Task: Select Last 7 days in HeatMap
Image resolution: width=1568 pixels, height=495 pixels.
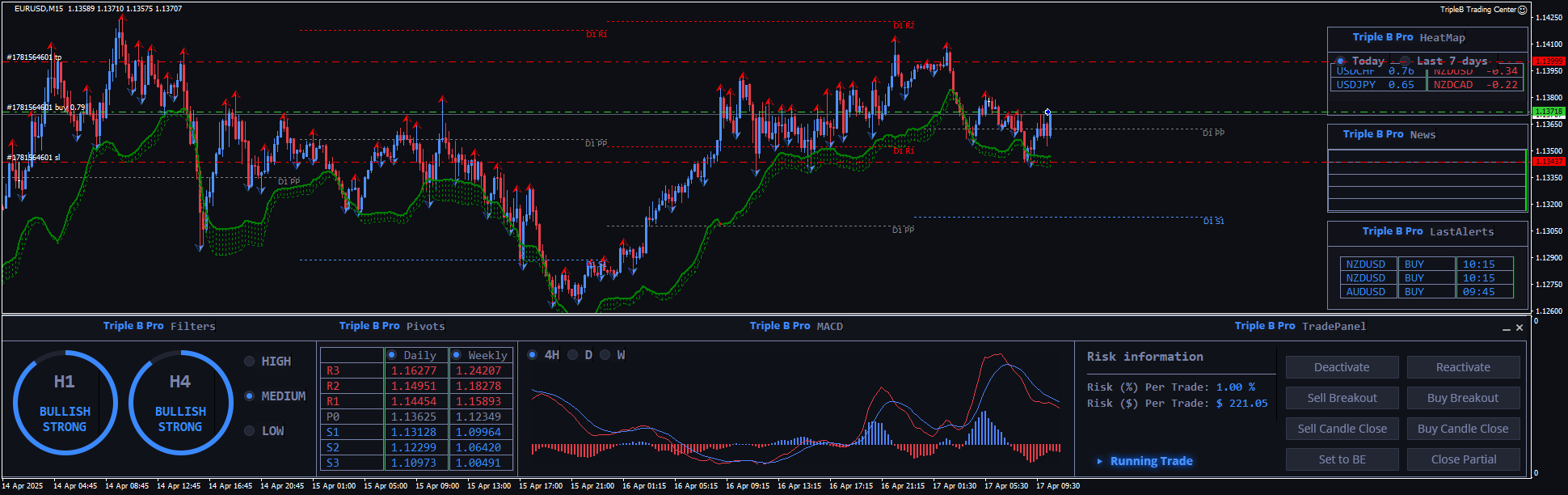Action: [x=1406, y=61]
